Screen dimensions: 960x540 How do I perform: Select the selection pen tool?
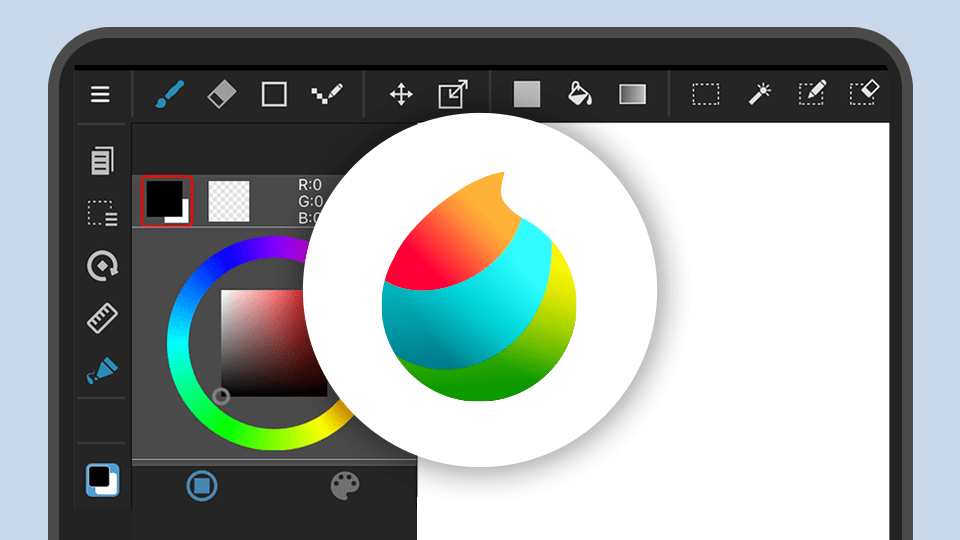(811, 95)
